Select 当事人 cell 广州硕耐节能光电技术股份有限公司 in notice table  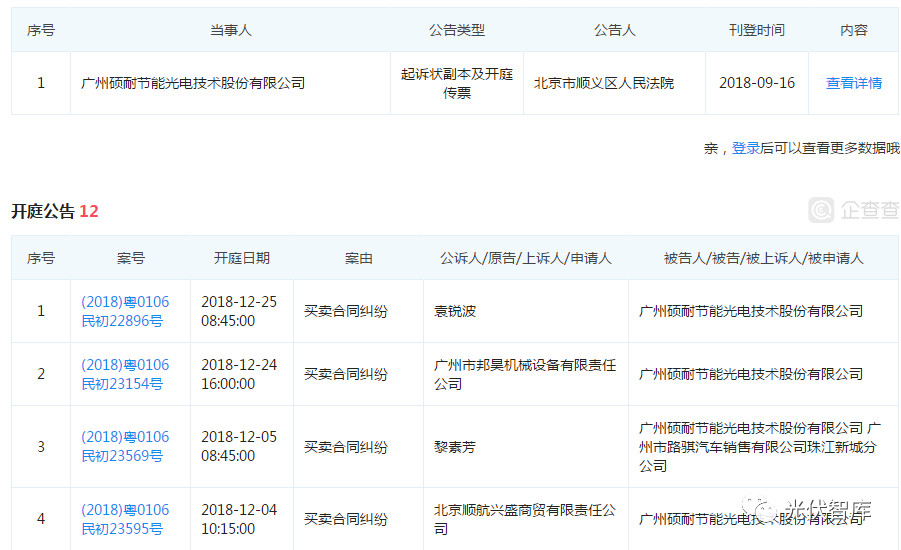click(x=193, y=83)
